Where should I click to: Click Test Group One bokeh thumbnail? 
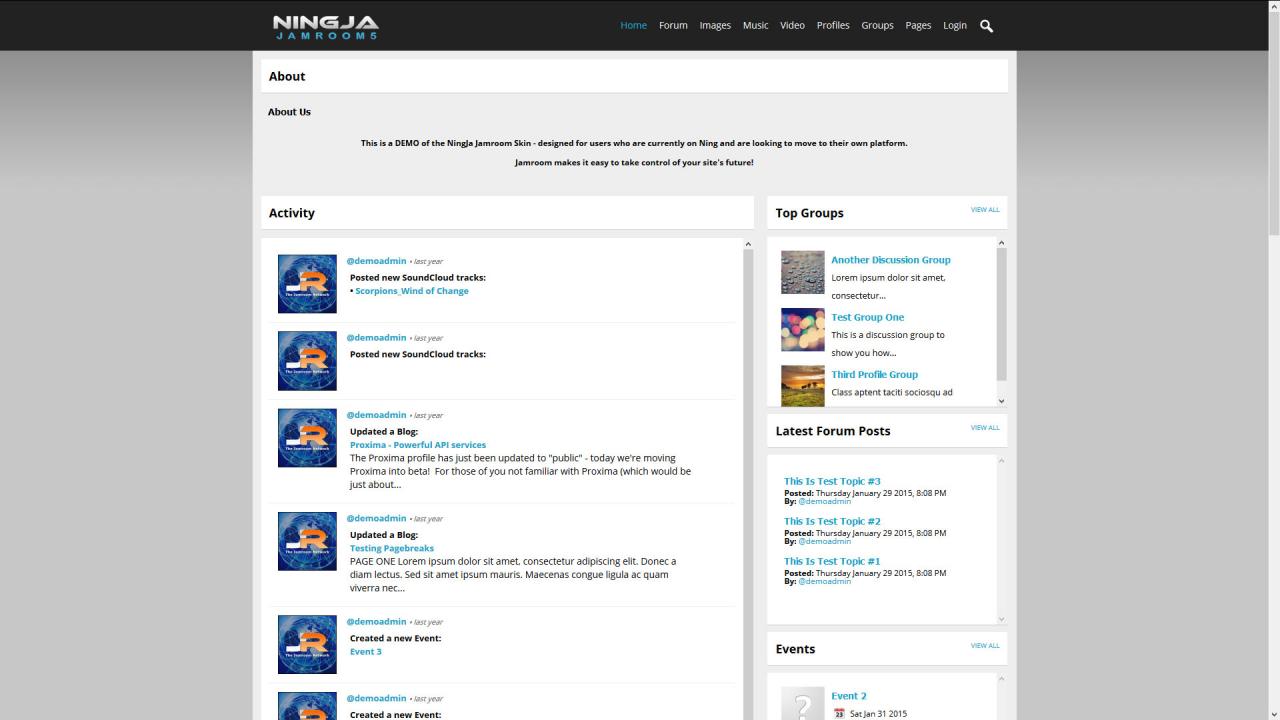pos(803,330)
